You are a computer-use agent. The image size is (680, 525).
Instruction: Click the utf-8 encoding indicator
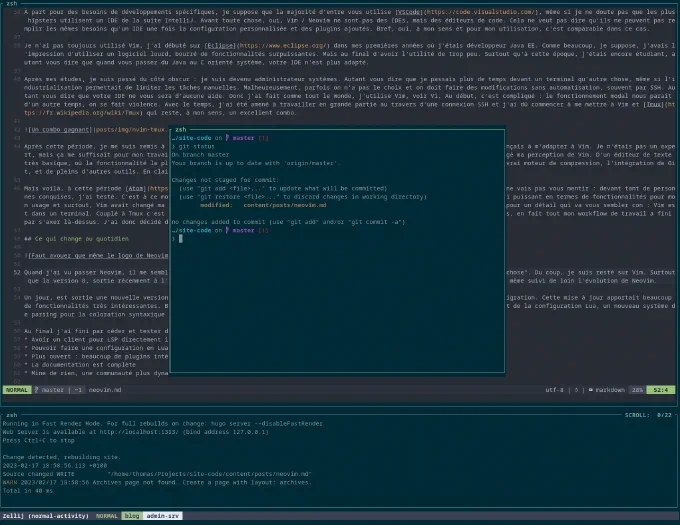(x=554, y=390)
